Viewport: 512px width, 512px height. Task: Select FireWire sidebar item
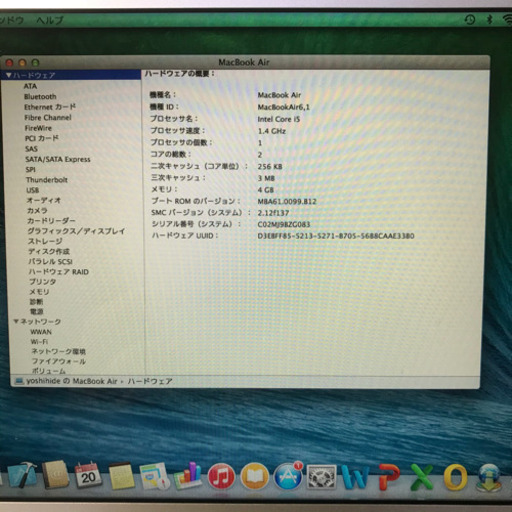[x=38, y=128]
